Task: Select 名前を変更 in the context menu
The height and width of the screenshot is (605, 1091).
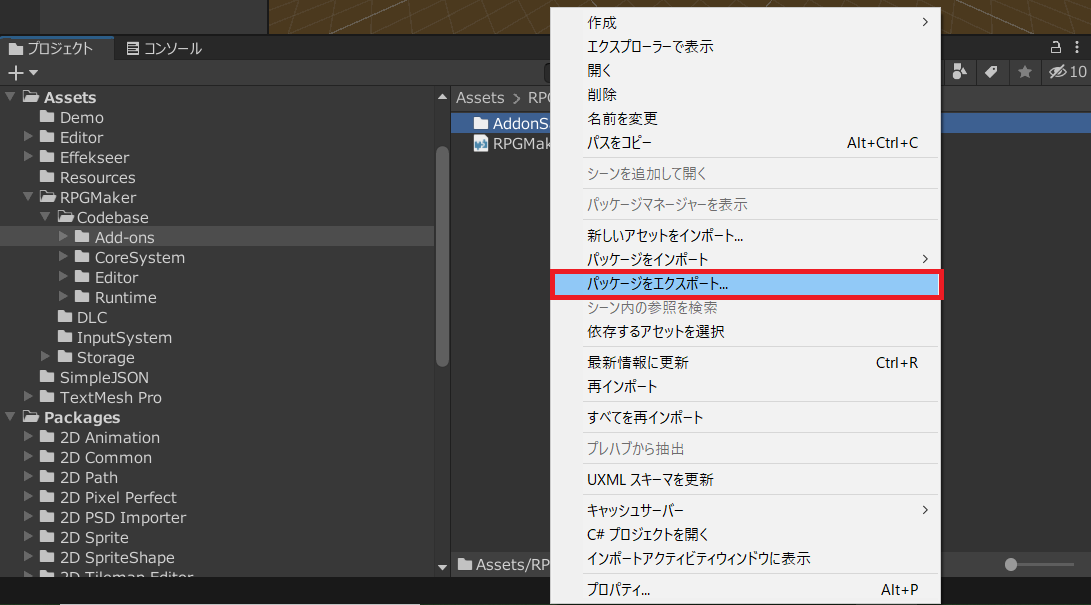Action: tap(622, 118)
